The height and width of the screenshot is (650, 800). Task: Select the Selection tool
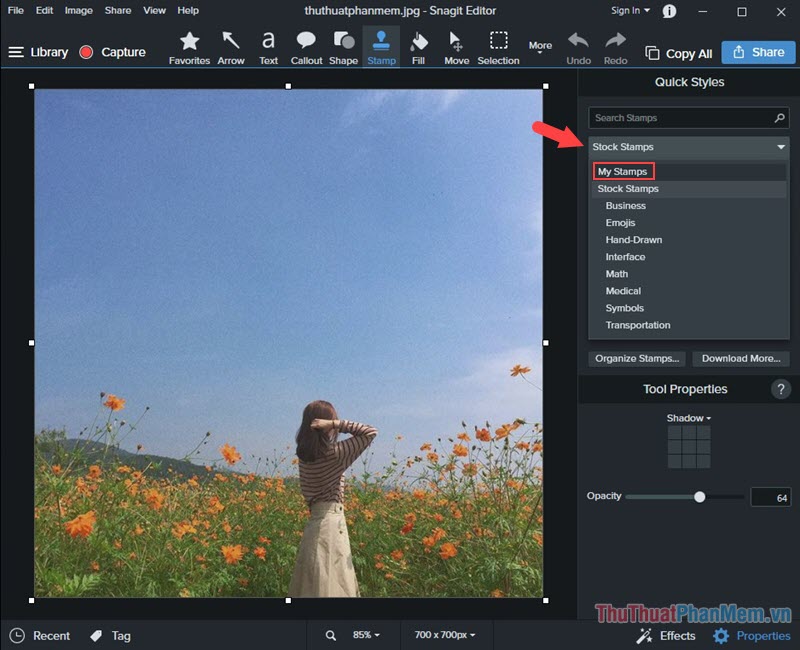(x=499, y=45)
